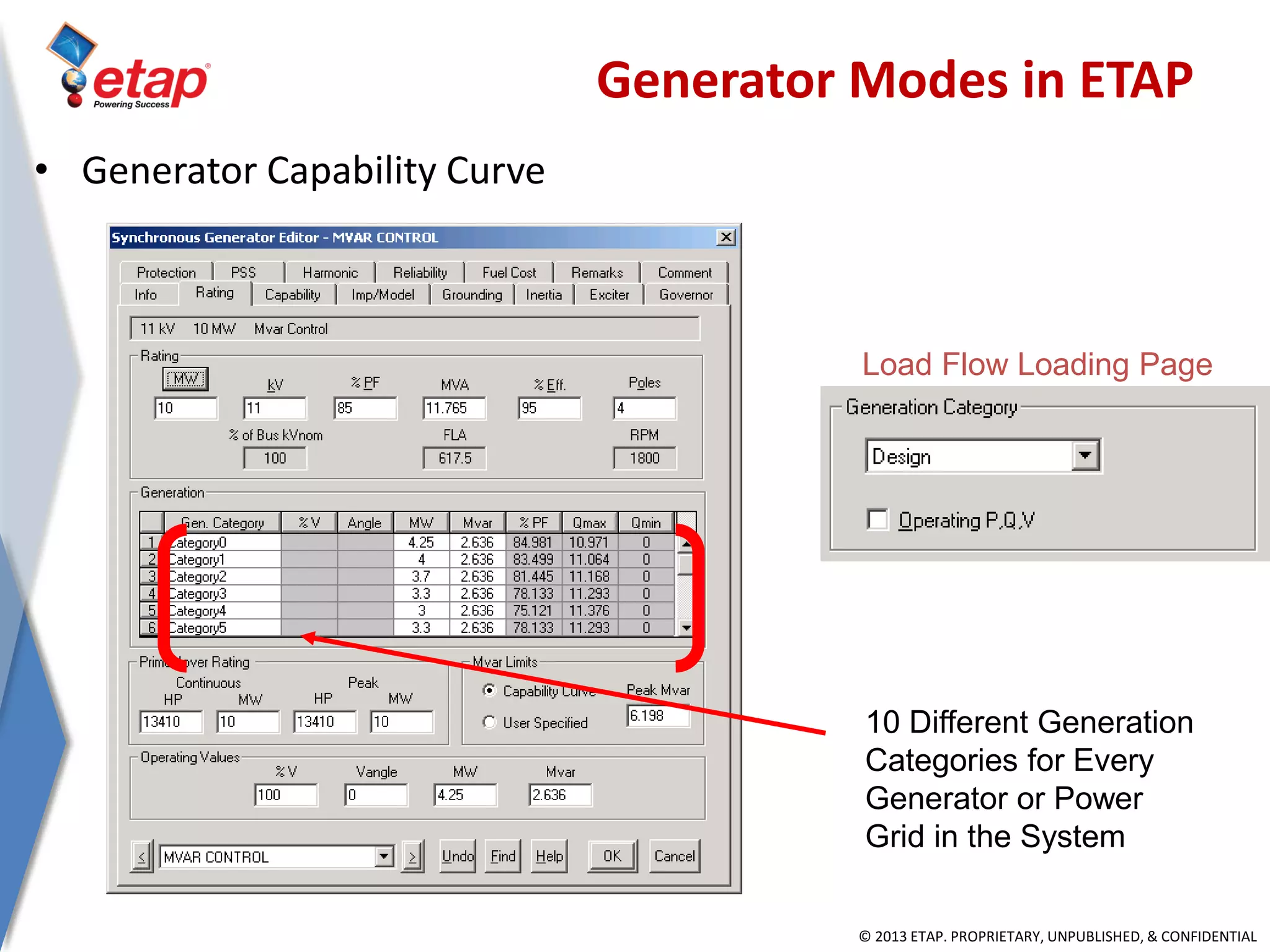This screenshot has width=1270, height=952.
Task: Switch to the Comment tab
Action: [685, 273]
